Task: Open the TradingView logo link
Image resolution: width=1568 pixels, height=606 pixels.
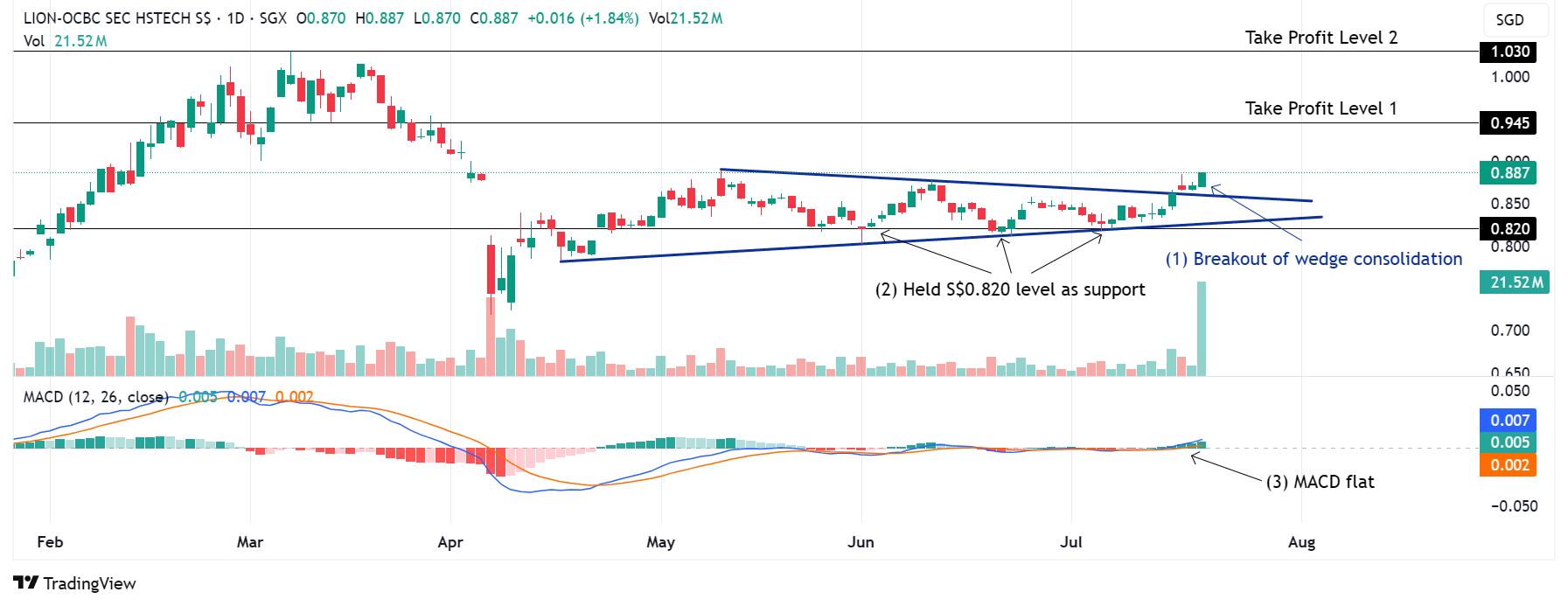Action: (x=74, y=583)
